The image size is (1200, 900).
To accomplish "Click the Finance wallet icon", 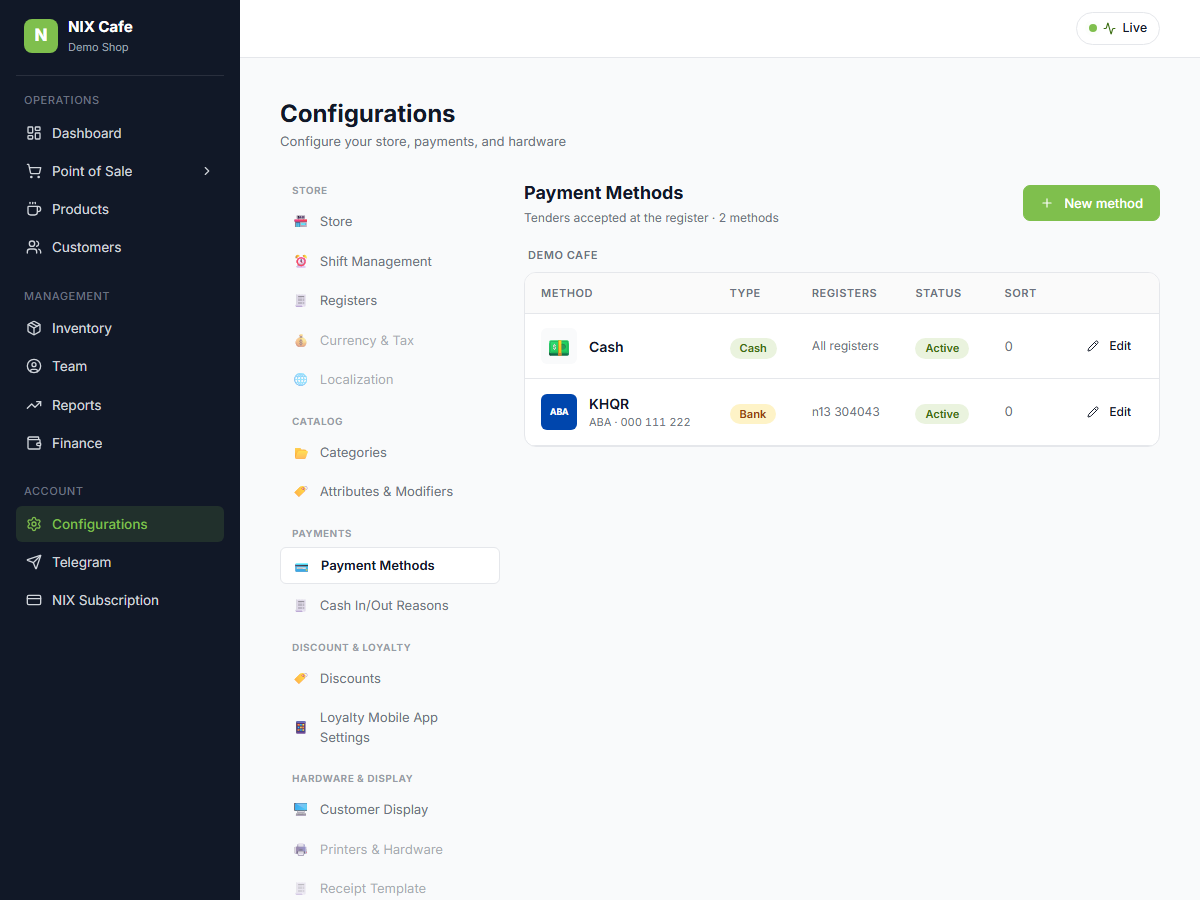I will click(34, 443).
